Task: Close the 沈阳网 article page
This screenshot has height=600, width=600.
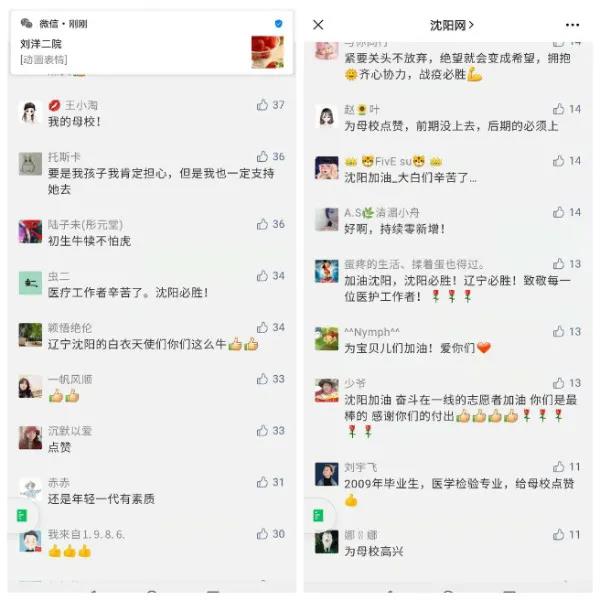Action: pos(318,25)
